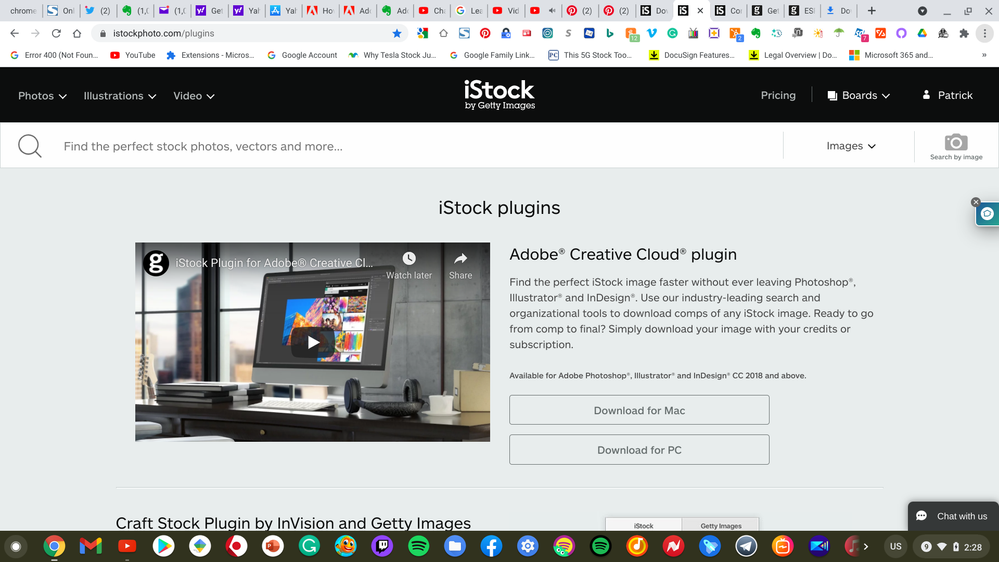Open Chat with us button
This screenshot has width=999, height=562.
(953, 516)
